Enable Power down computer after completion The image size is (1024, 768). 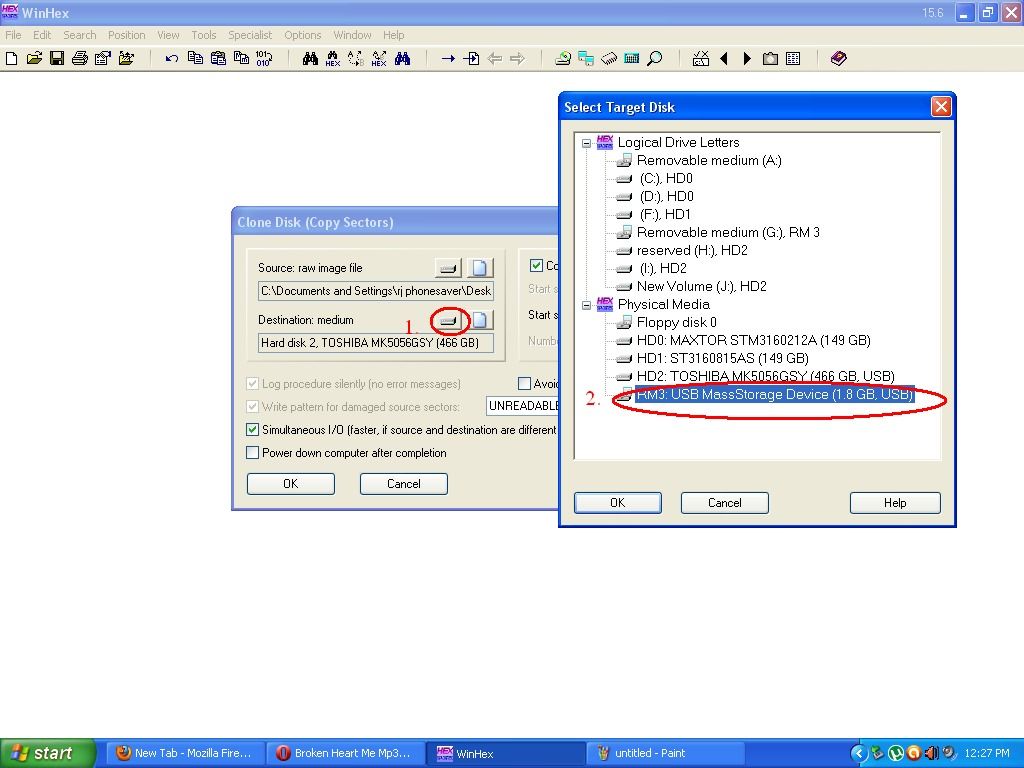253,453
